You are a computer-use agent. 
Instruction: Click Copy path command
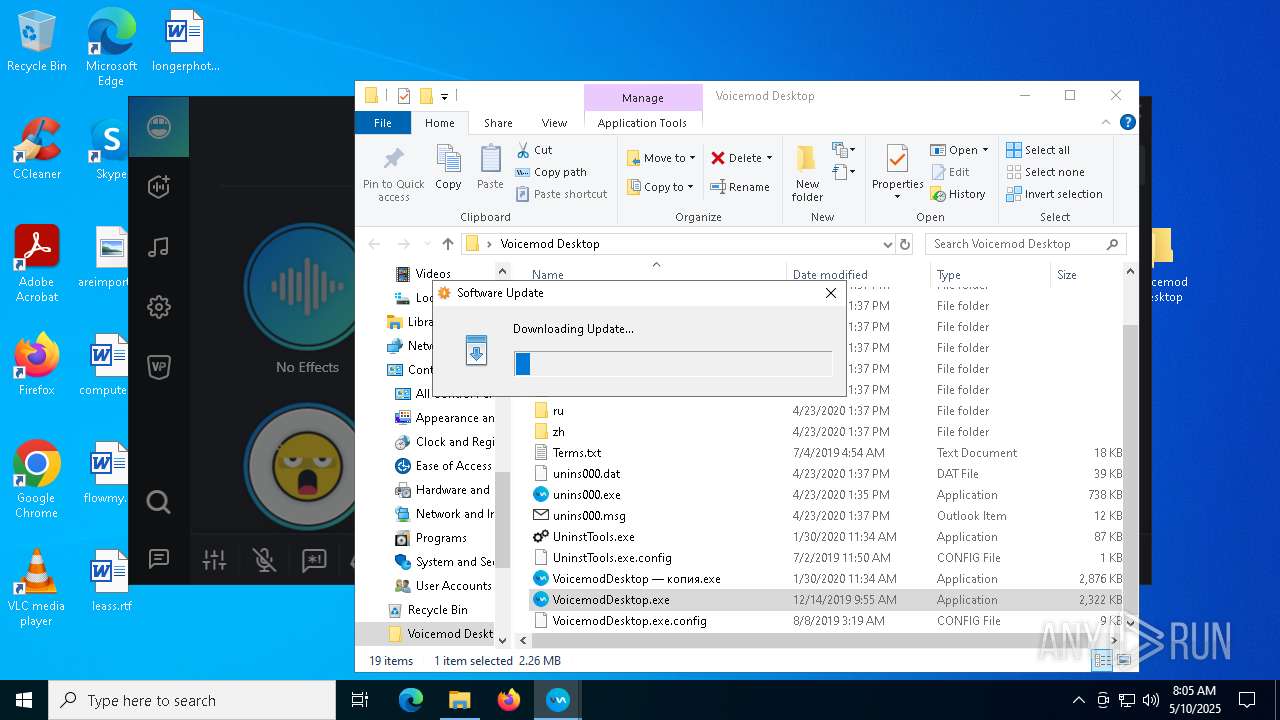point(551,172)
